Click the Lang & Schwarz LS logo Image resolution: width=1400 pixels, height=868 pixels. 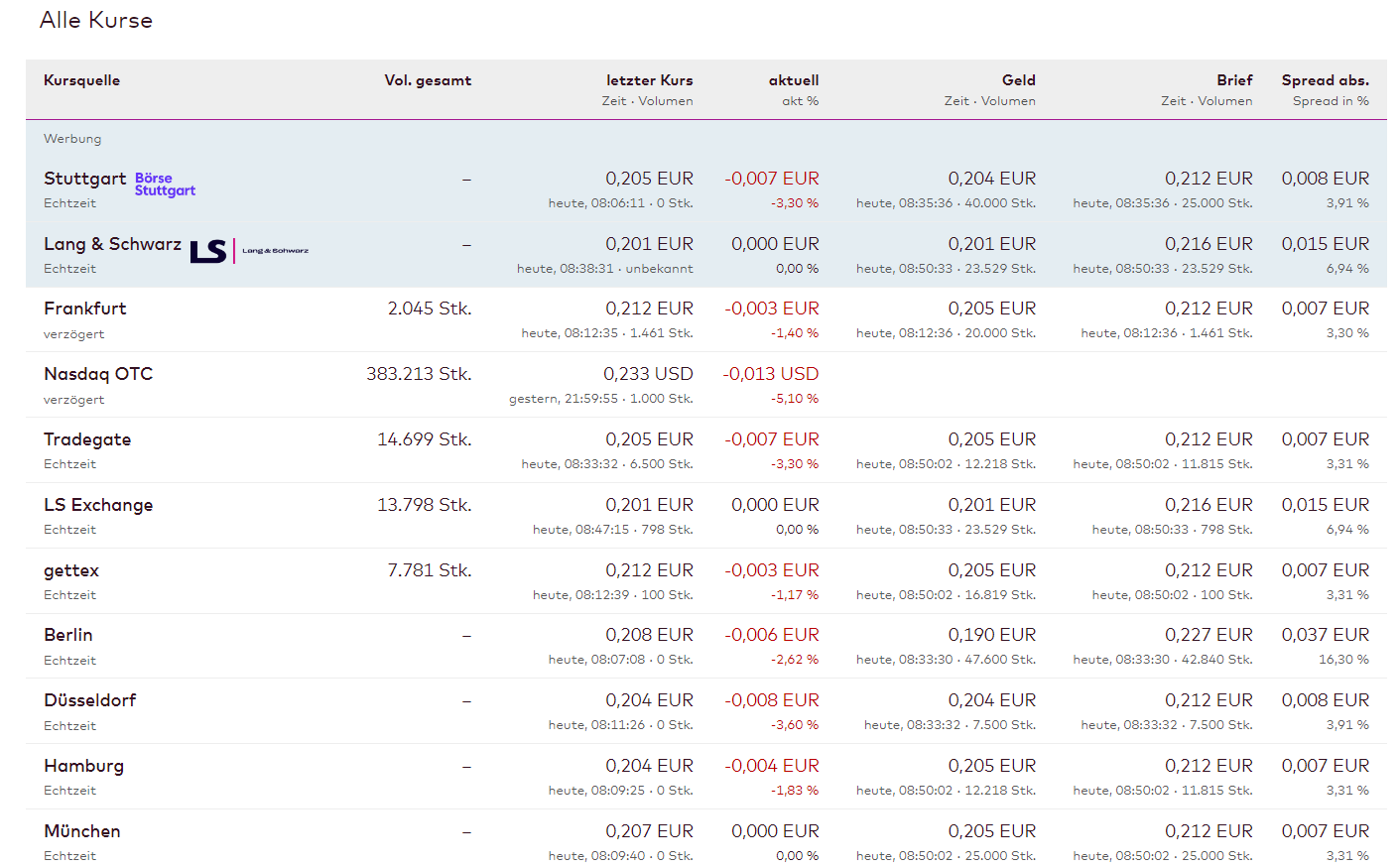(x=249, y=251)
